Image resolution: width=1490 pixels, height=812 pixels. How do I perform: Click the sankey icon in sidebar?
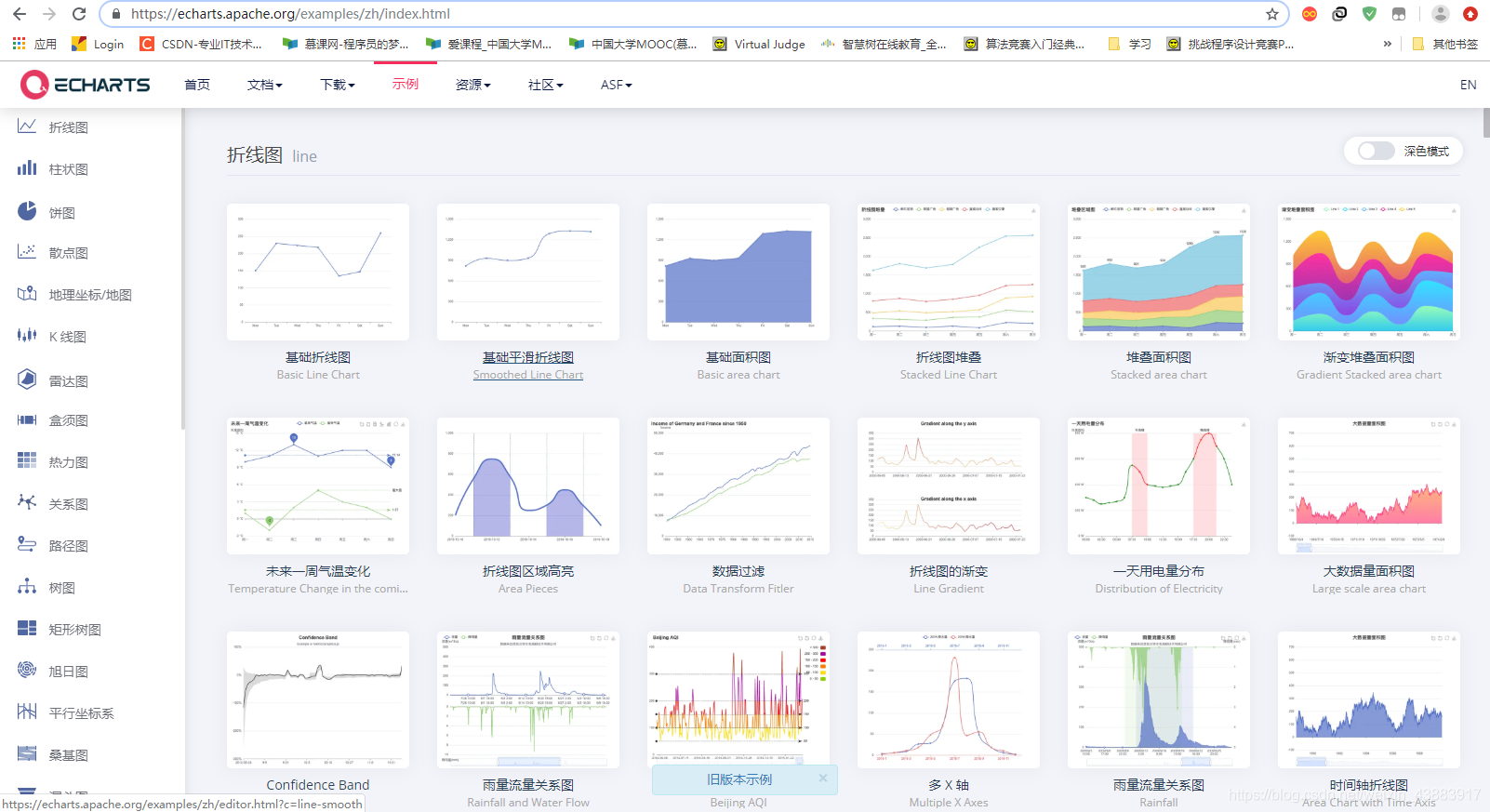pos(27,754)
